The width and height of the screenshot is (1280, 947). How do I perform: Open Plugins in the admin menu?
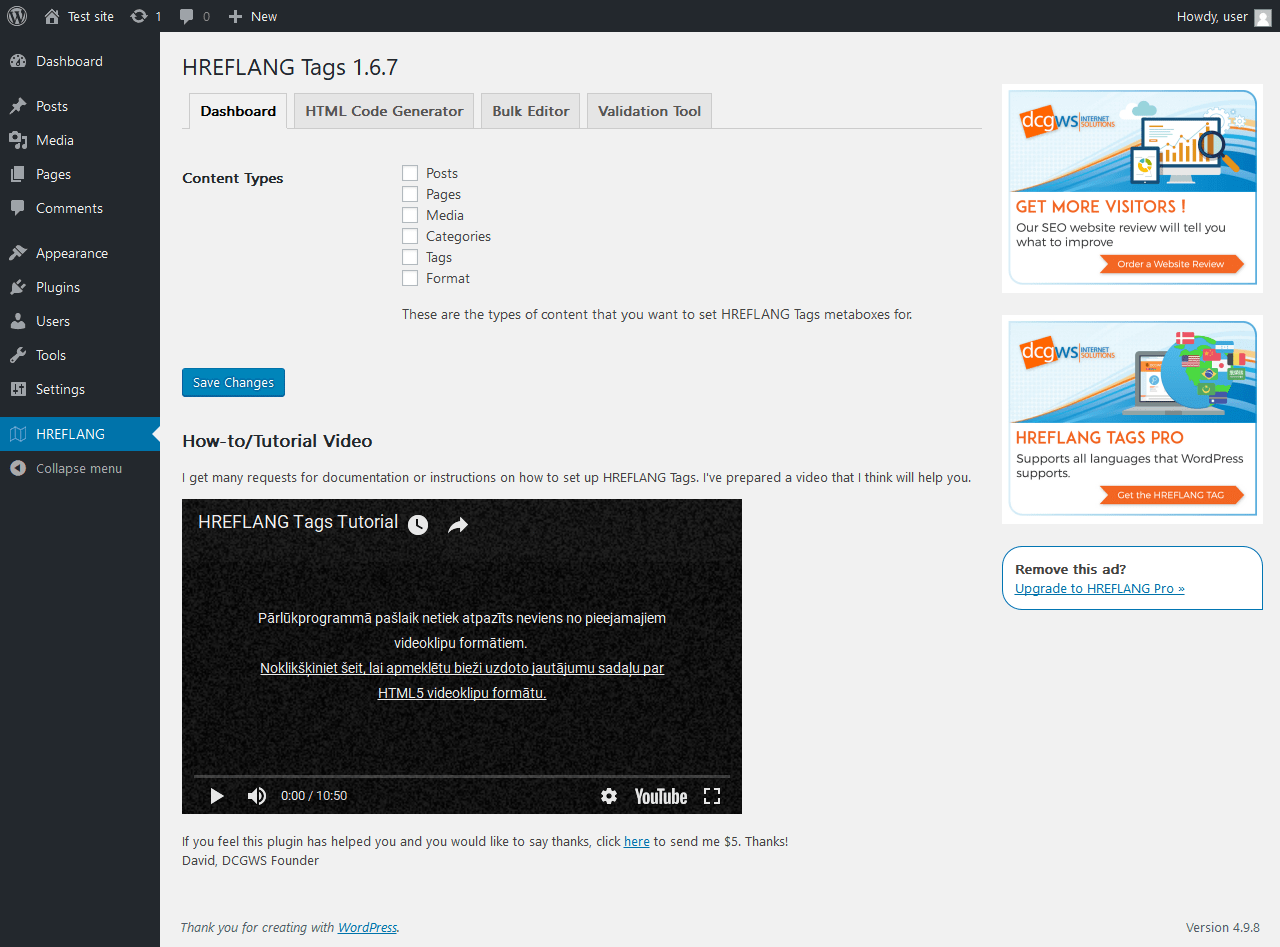(x=80, y=287)
